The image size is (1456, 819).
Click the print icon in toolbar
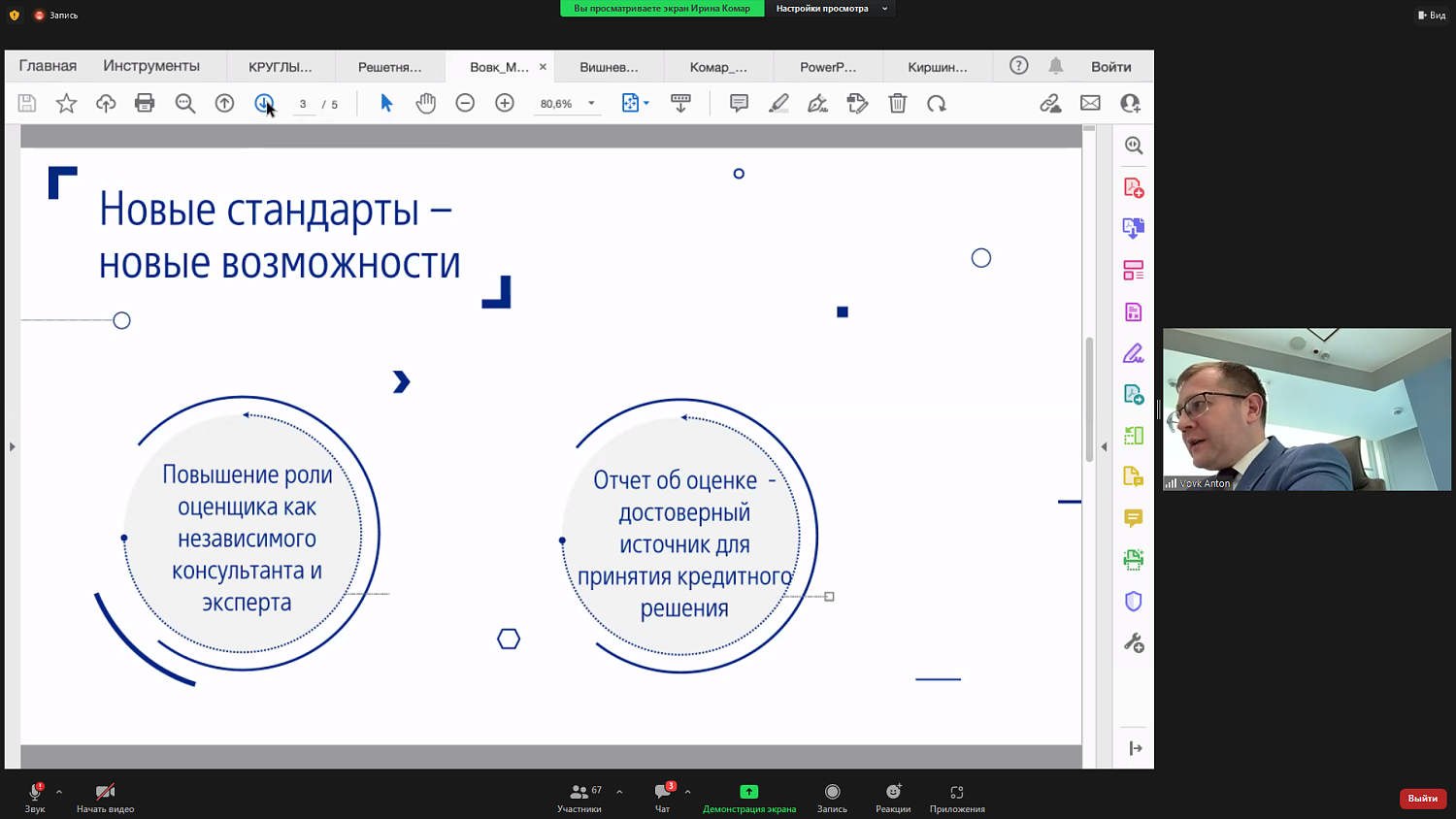pos(145,103)
